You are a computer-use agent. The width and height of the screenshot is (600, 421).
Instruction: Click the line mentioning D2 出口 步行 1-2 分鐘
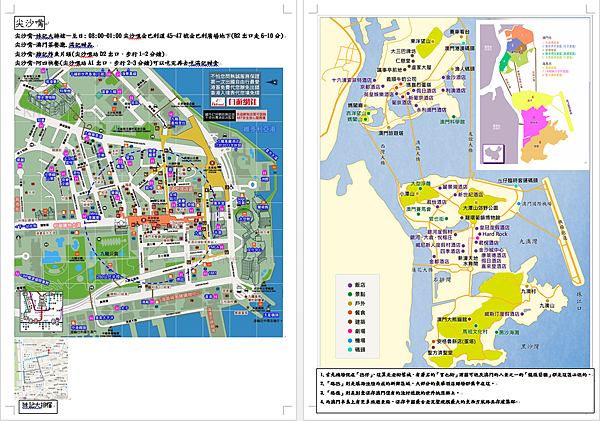point(90,54)
